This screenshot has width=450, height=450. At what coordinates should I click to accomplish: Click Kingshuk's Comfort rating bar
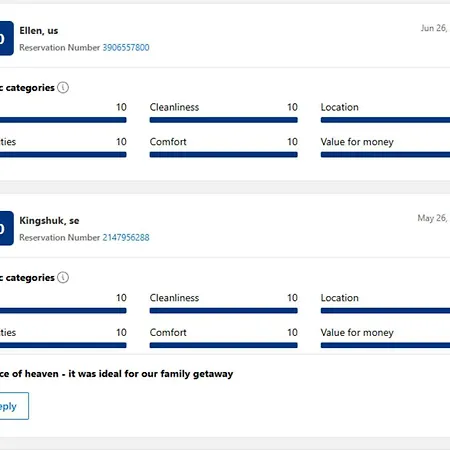point(223,345)
